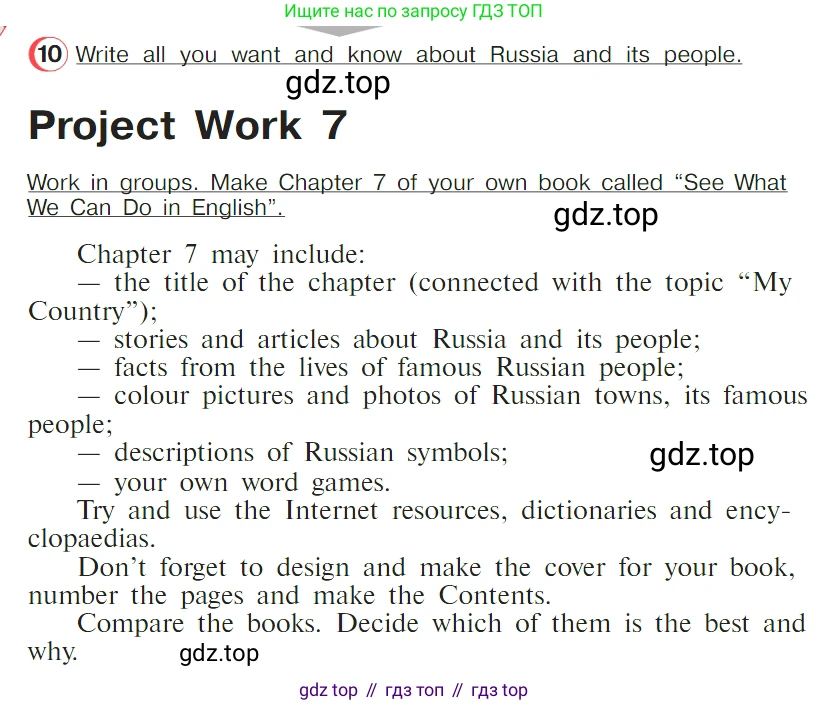The height and width of the screenshot is (705, 828).
Task: Click the line '— stories and articles about Russia and its people;'
Action: pyautogui.click(x=390, y=340)
